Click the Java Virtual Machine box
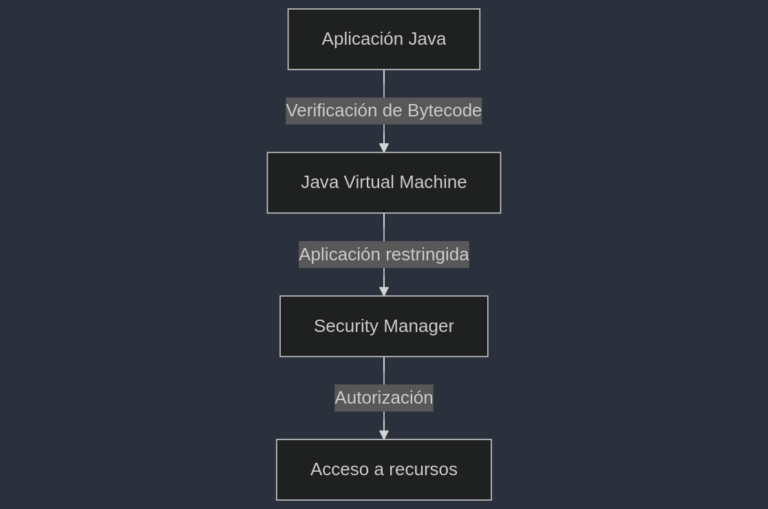Screen dimensions: 768x509 tap(384, 183)
